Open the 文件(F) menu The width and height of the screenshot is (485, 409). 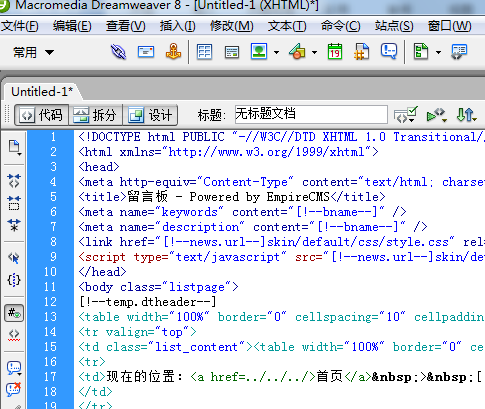19,26
